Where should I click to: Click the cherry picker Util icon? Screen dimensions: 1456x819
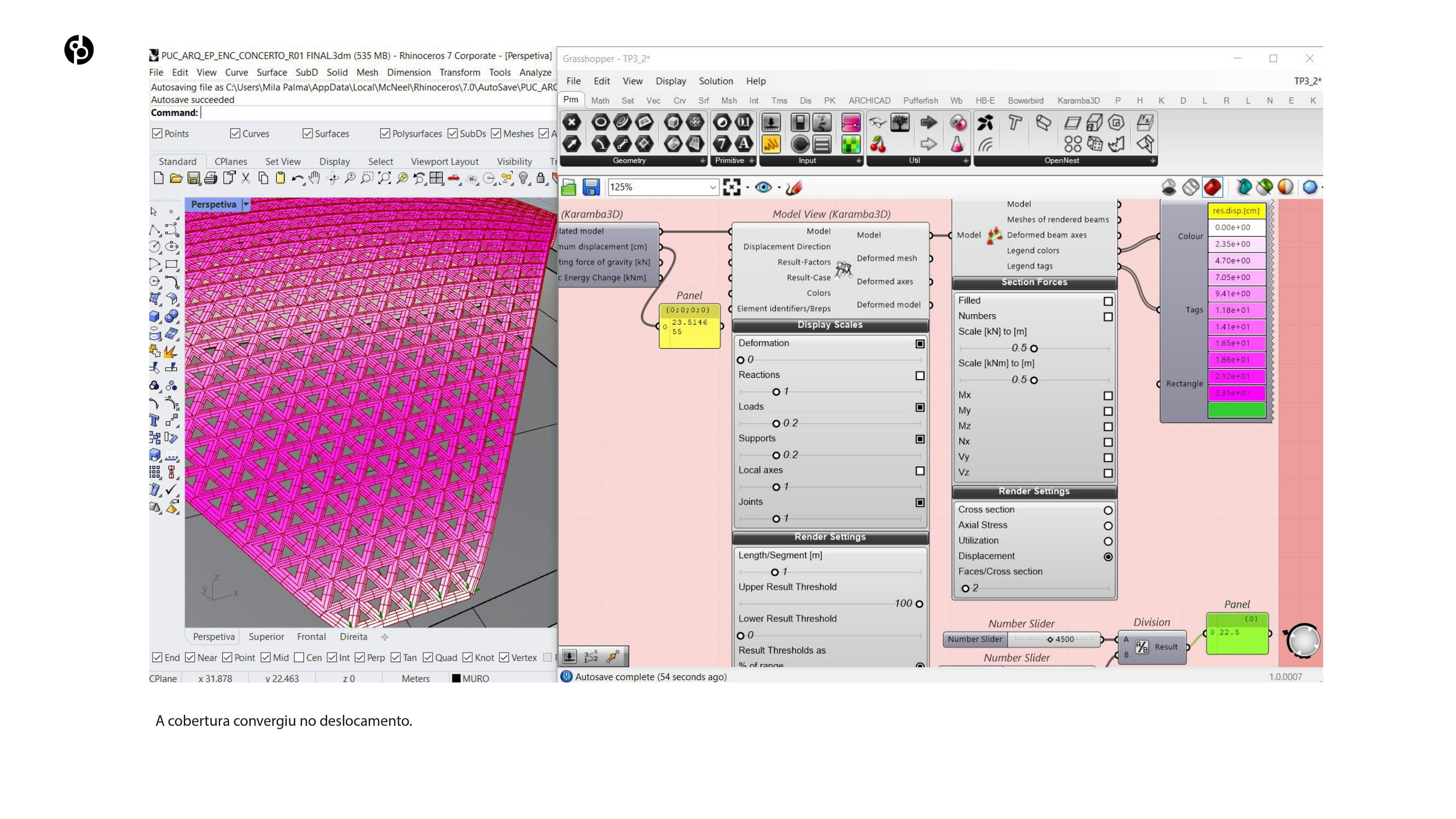pyautogui.click(x=878, y=144)
